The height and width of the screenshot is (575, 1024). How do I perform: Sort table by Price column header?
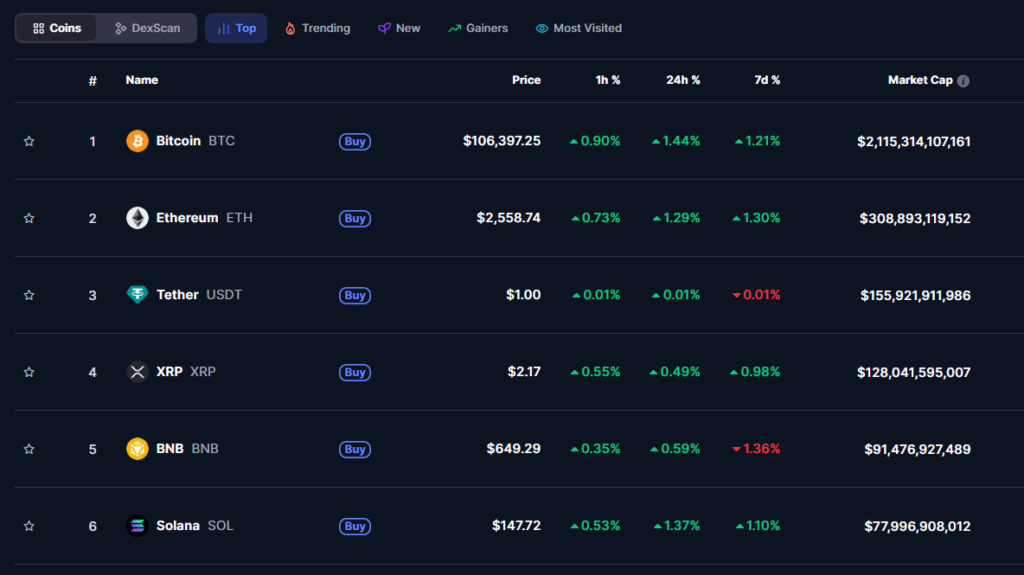click(x=526, y=80)
